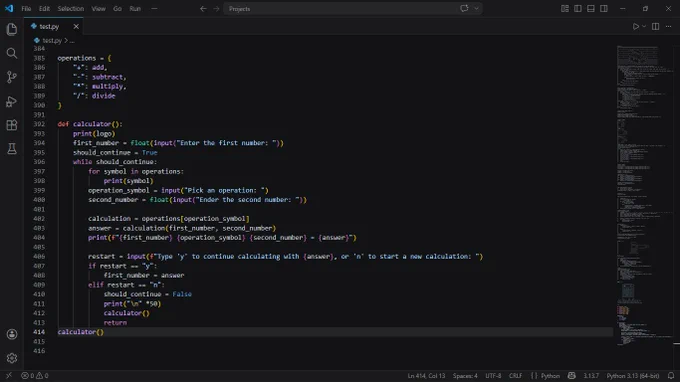Open the Extensions view
The height and width of the screenshot is (382, 680).
coord(12,125)
